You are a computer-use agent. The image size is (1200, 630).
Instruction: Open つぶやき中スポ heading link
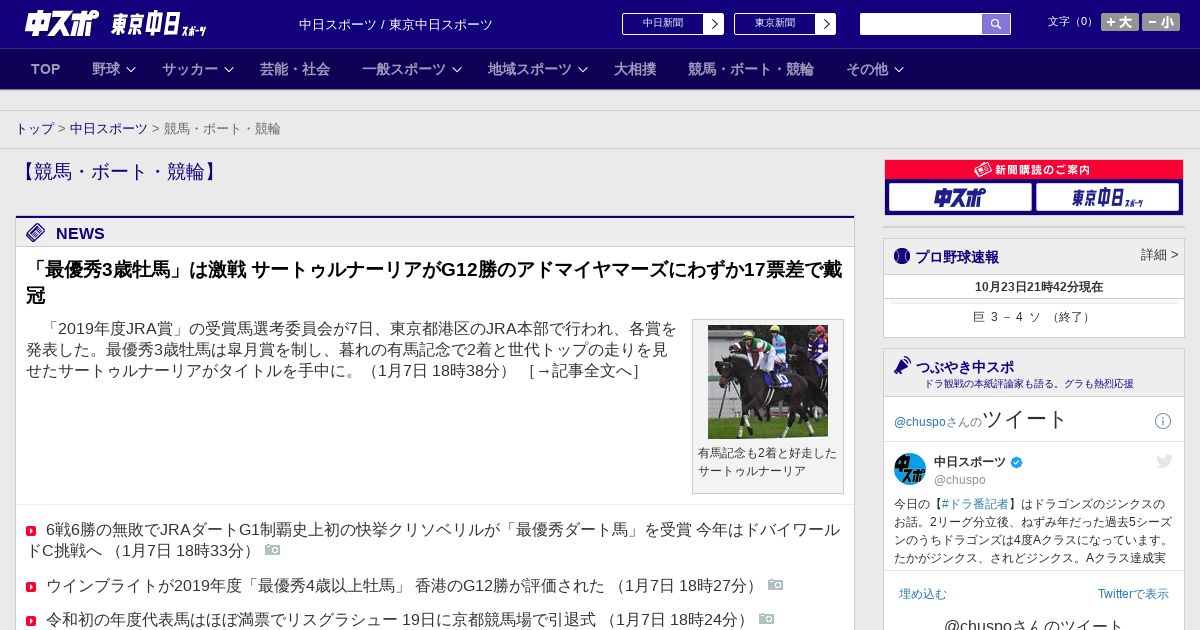[x=965, y=367]
